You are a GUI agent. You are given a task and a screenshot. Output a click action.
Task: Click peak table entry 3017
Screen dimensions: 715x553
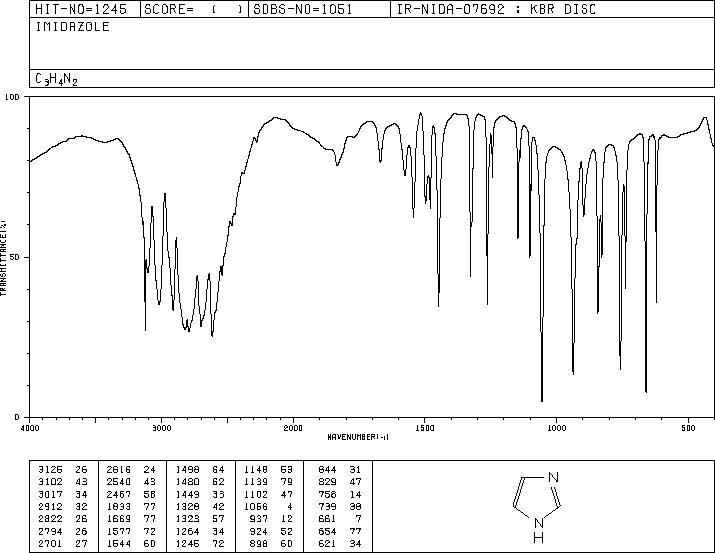(50, 494)
